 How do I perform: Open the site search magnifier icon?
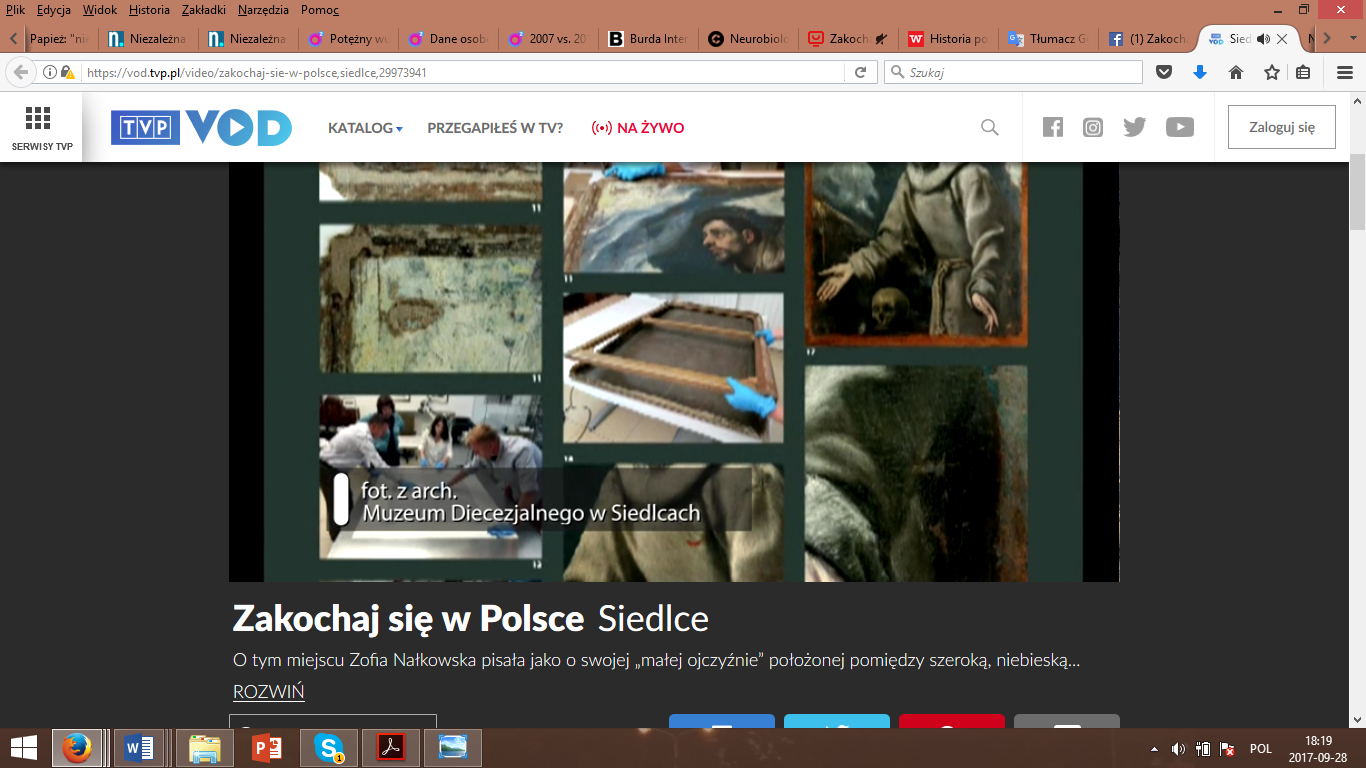990,127
